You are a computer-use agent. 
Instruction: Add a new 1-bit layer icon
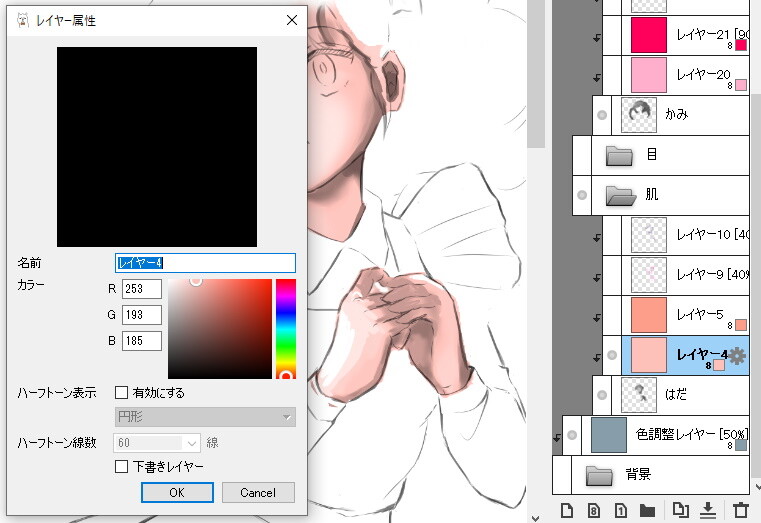click(x=621, y=510)
